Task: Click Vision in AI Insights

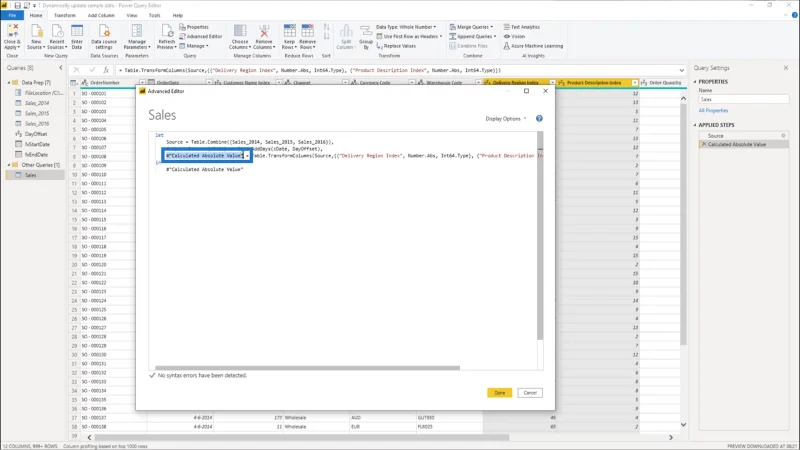Action: pyautogui.click(x=514, y=36)
